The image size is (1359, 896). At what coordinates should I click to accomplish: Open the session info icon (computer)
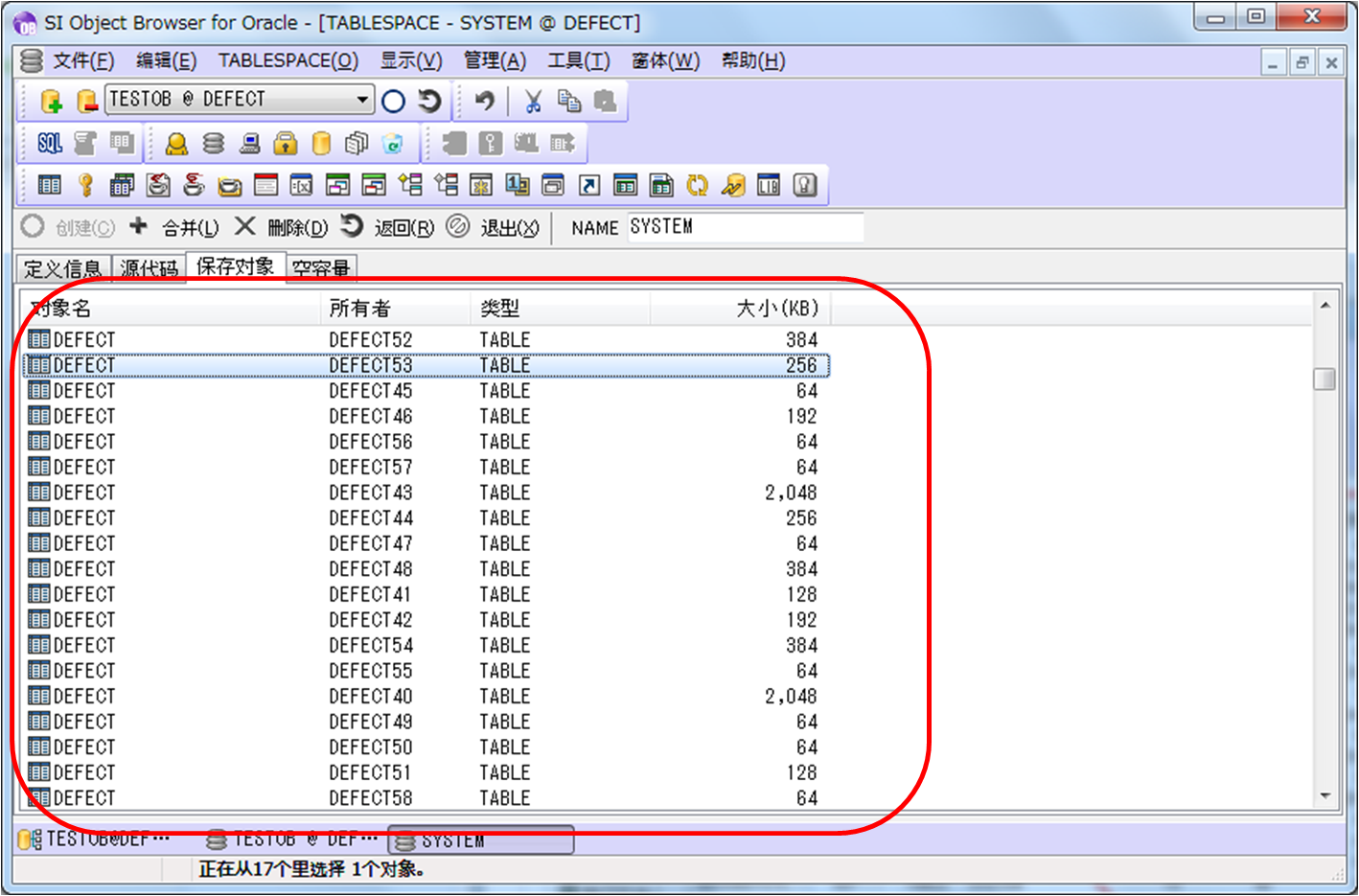pos(250,144)
